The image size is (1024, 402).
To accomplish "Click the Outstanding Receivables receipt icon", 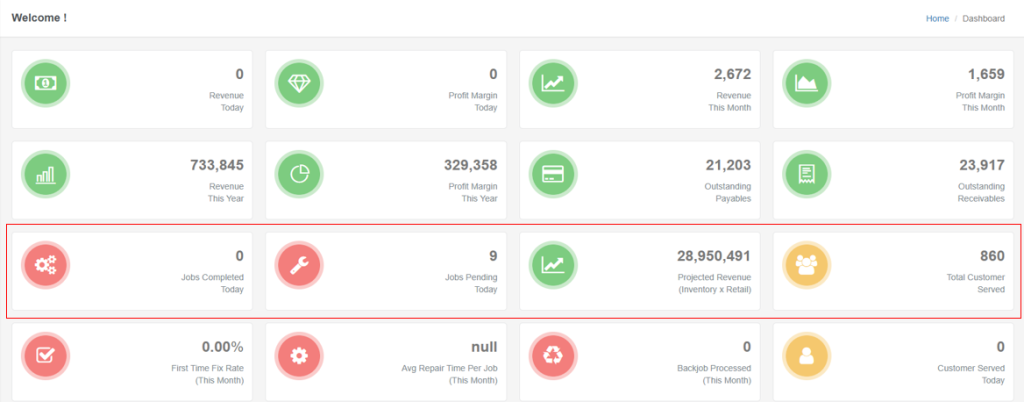I will tap(806, 175).
